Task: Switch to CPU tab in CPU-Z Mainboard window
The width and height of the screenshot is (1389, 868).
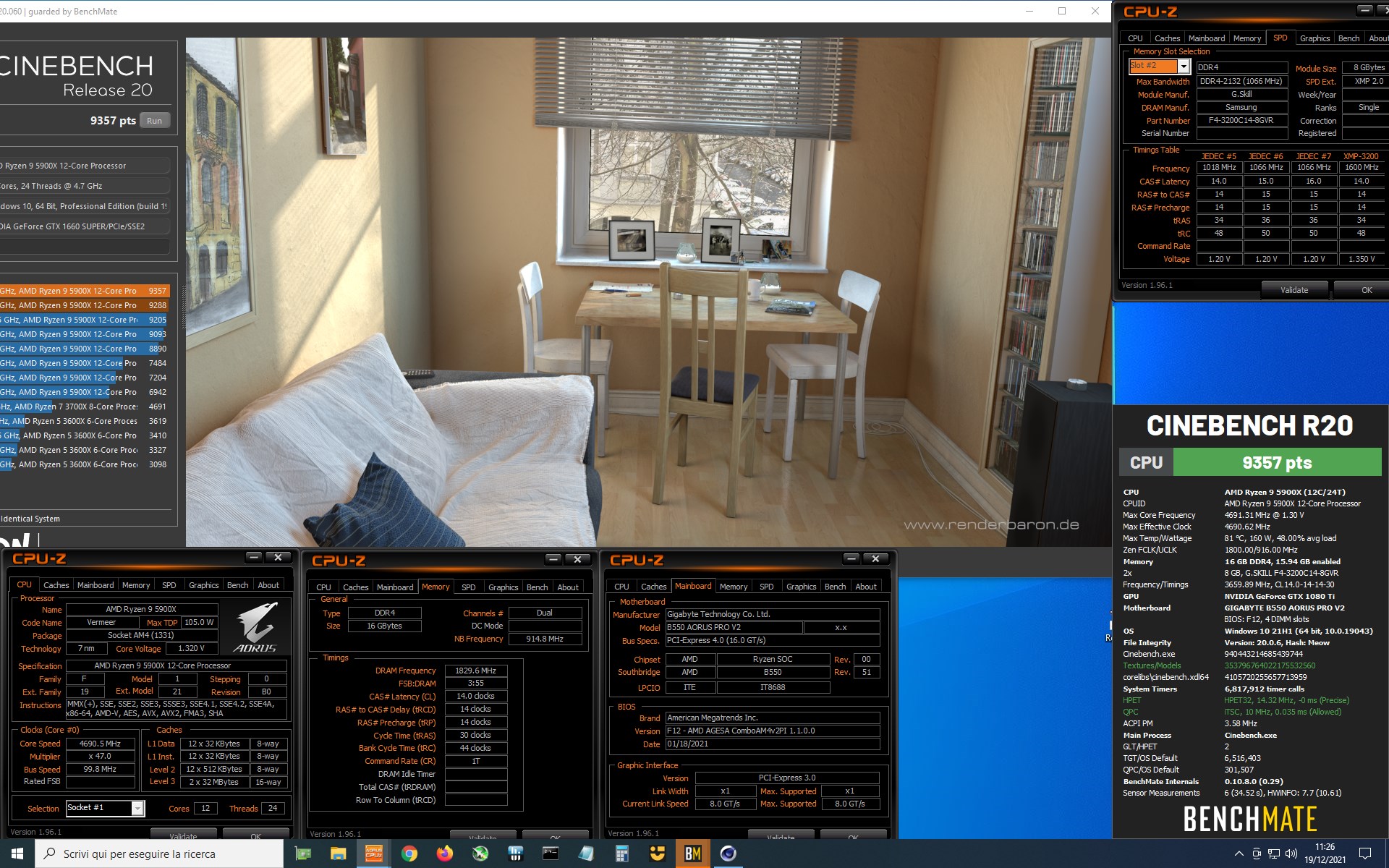Action: 621,587
